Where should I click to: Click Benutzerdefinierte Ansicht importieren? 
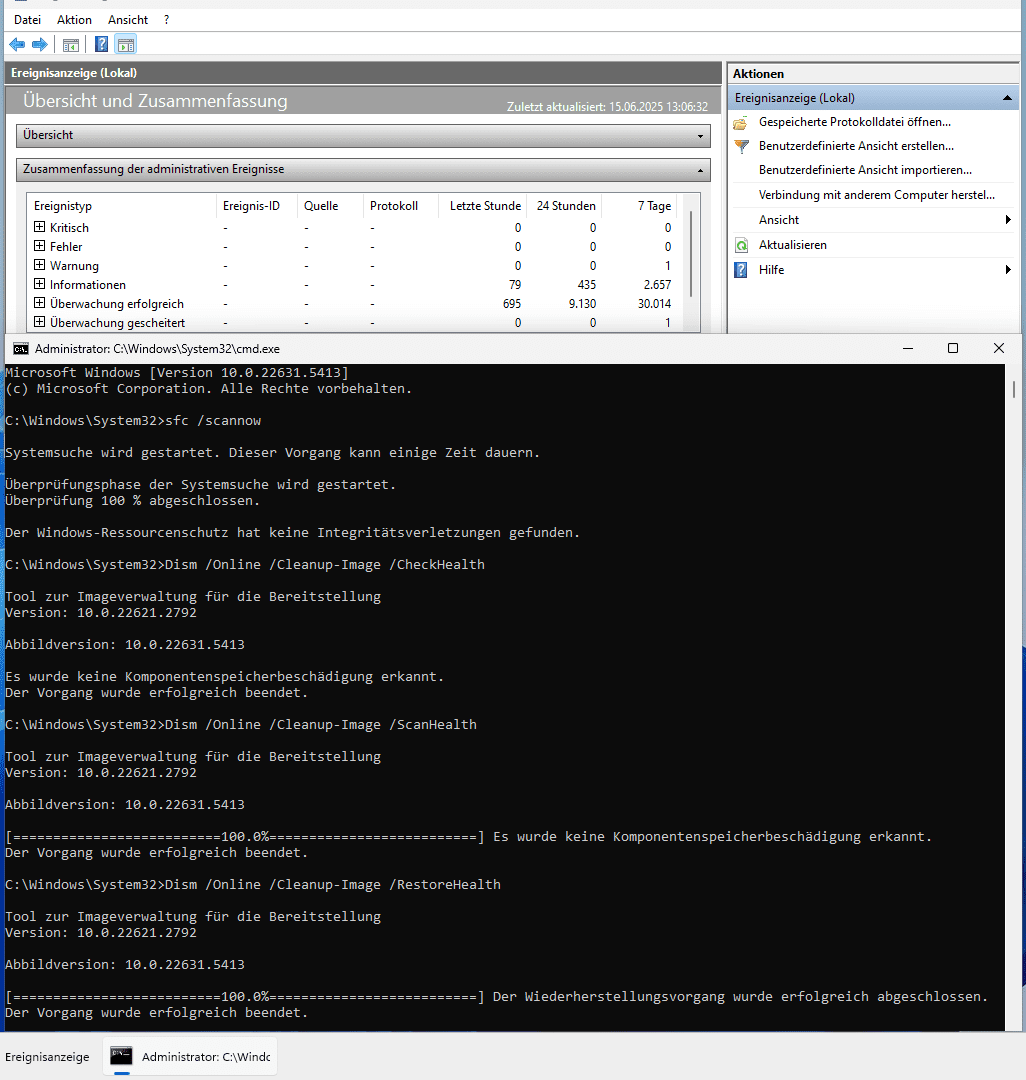coord(865,170)
